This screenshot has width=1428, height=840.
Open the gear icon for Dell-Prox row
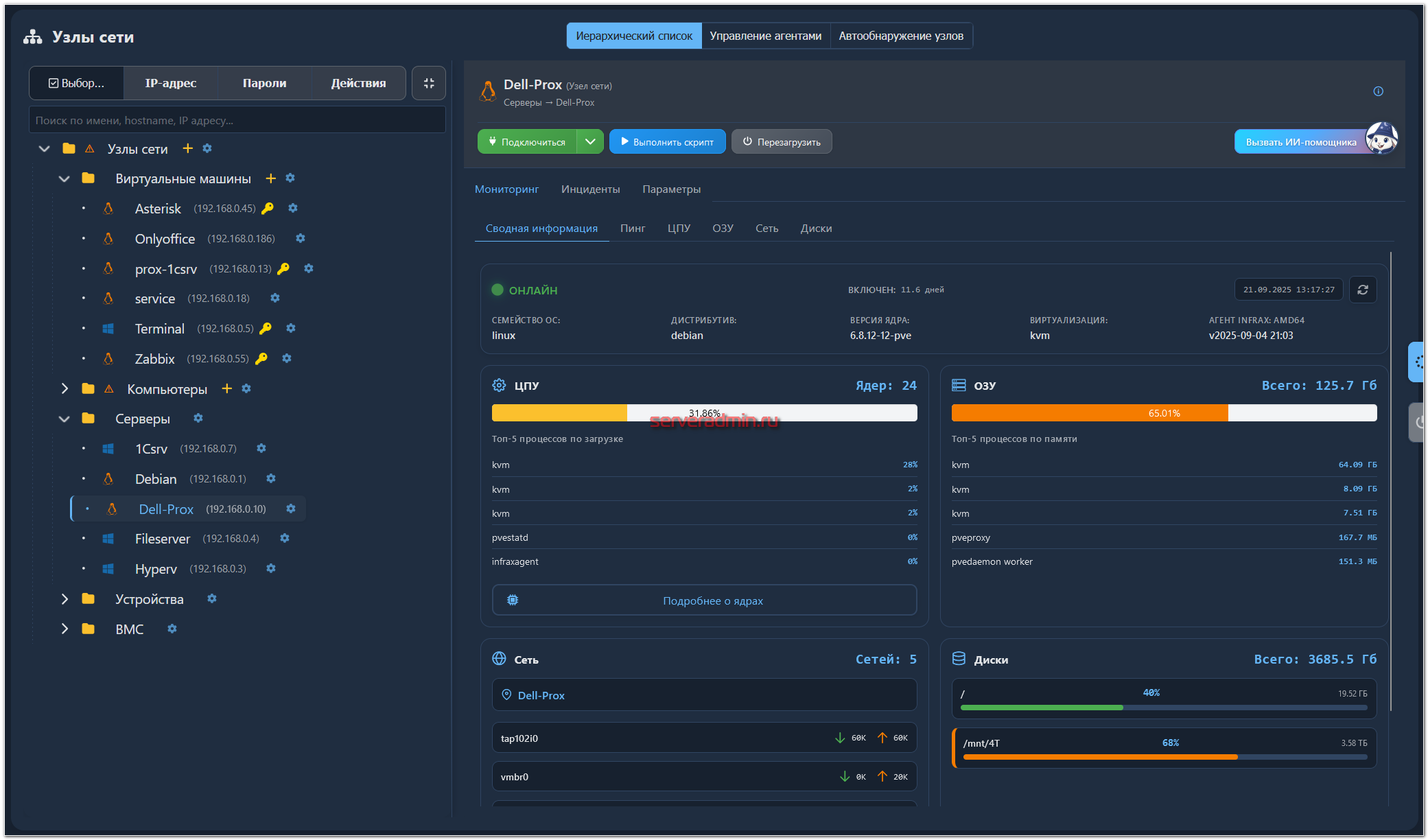(291, 509)
